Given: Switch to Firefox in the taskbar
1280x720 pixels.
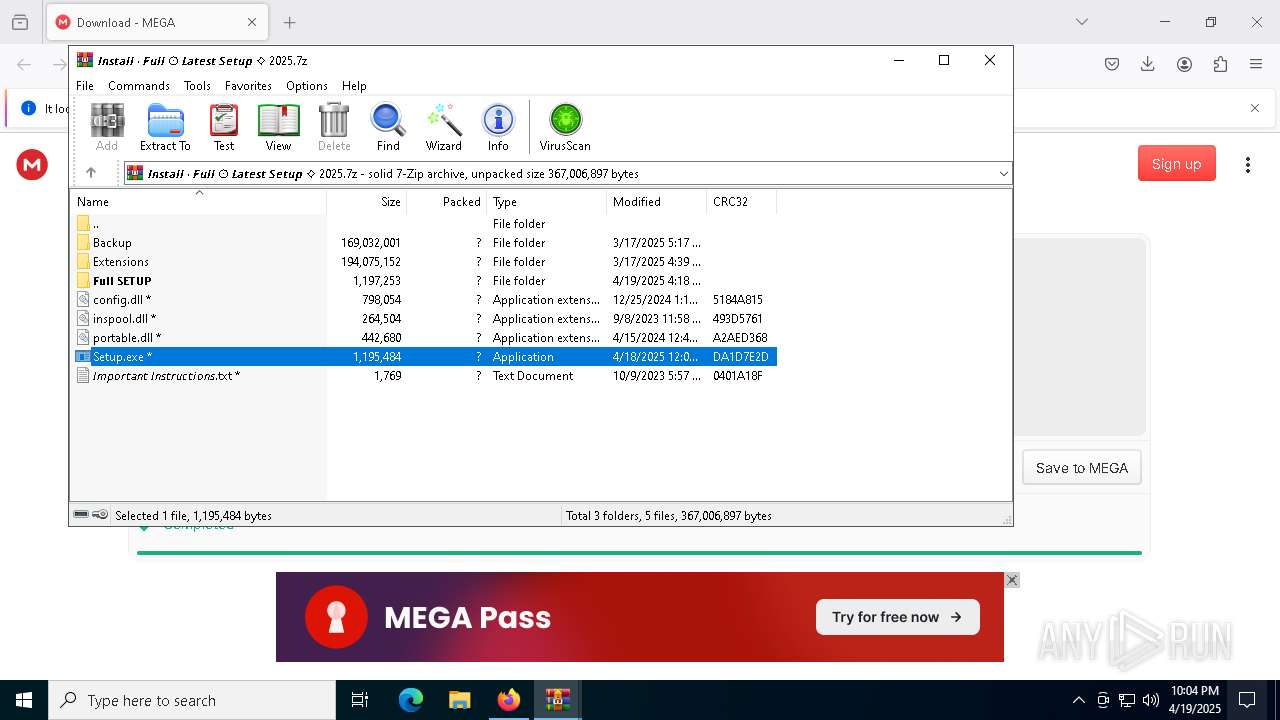Looking at the screenshot, I should coord(509,700).
